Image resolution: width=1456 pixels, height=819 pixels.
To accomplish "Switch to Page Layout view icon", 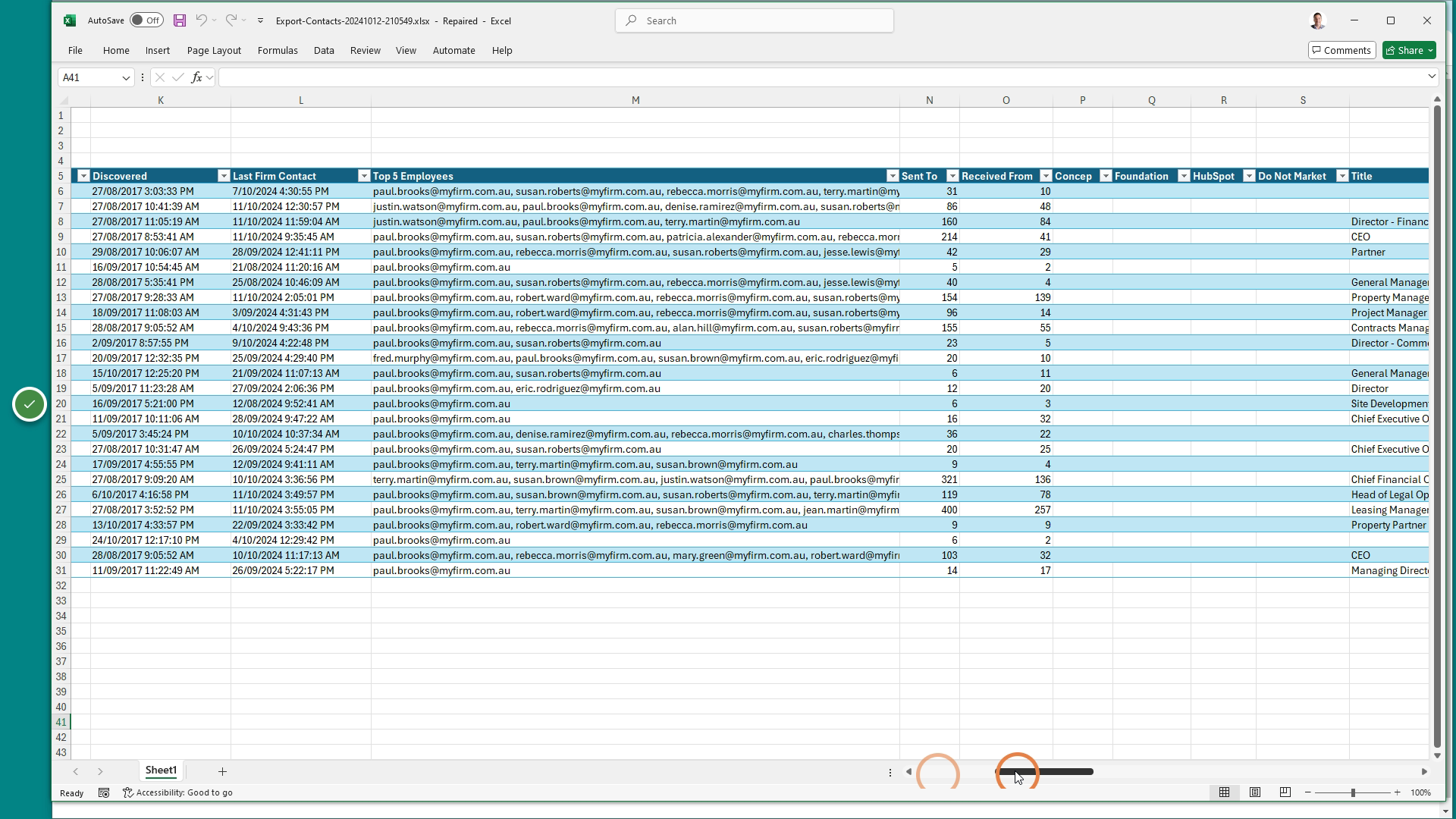I will [1255, 792].
